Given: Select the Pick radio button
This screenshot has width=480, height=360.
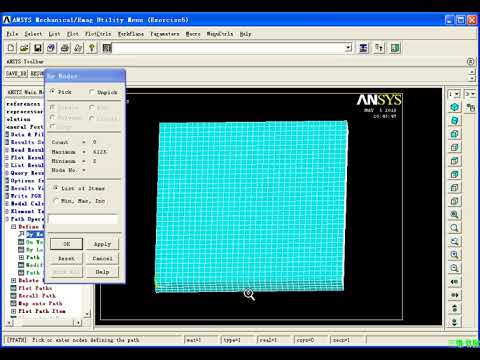Looking at the screenshot, I should [x=52, y=91].
